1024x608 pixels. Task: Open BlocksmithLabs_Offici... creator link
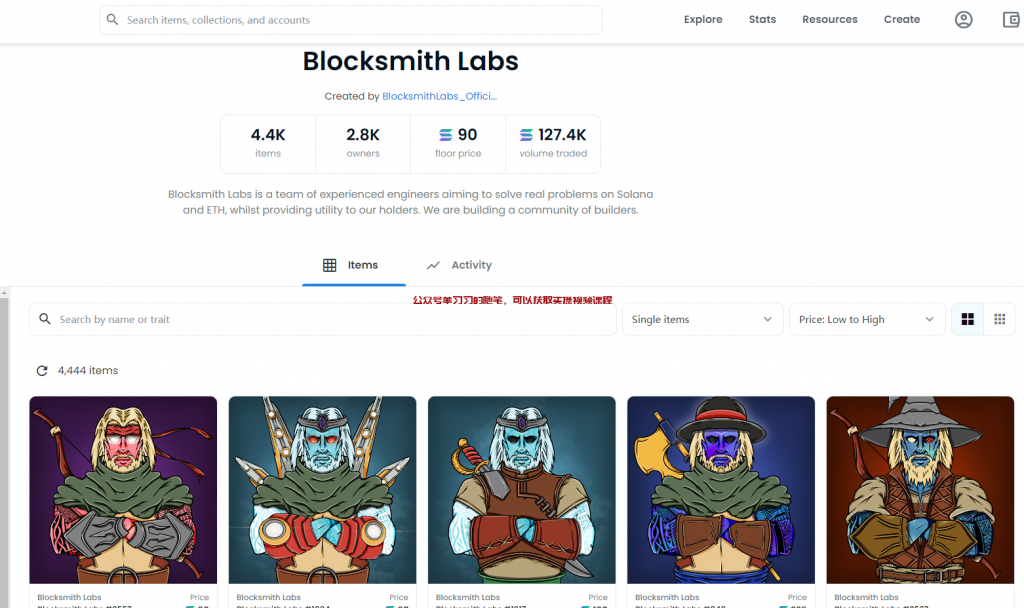tap(439, 97)
